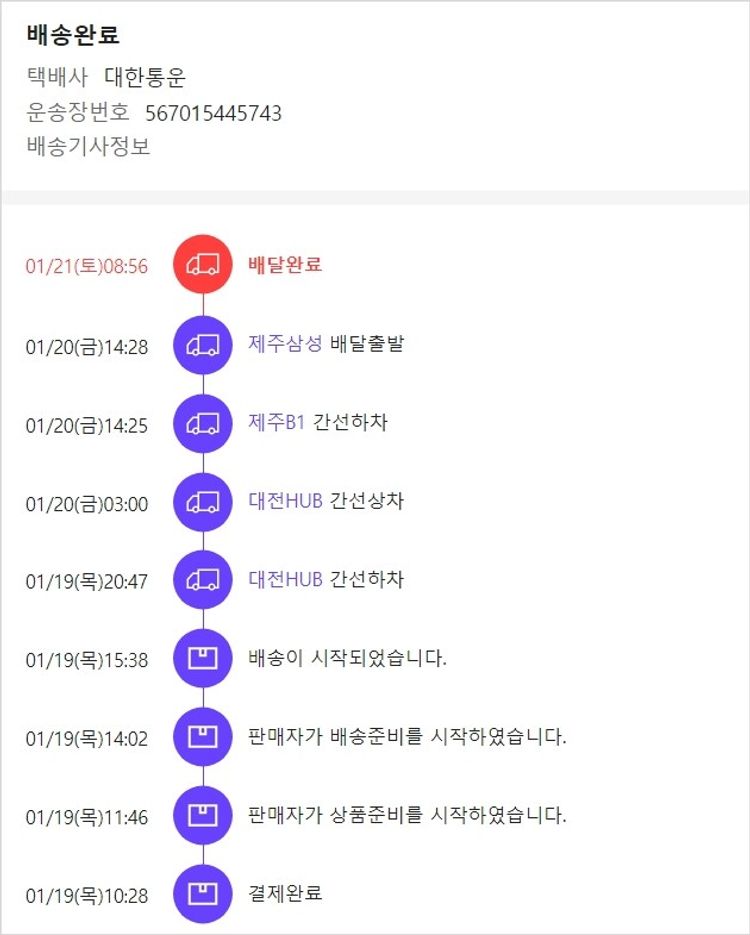Click the 01/21(토)08:56 delivery timestamp

click(x=87, y=266)
